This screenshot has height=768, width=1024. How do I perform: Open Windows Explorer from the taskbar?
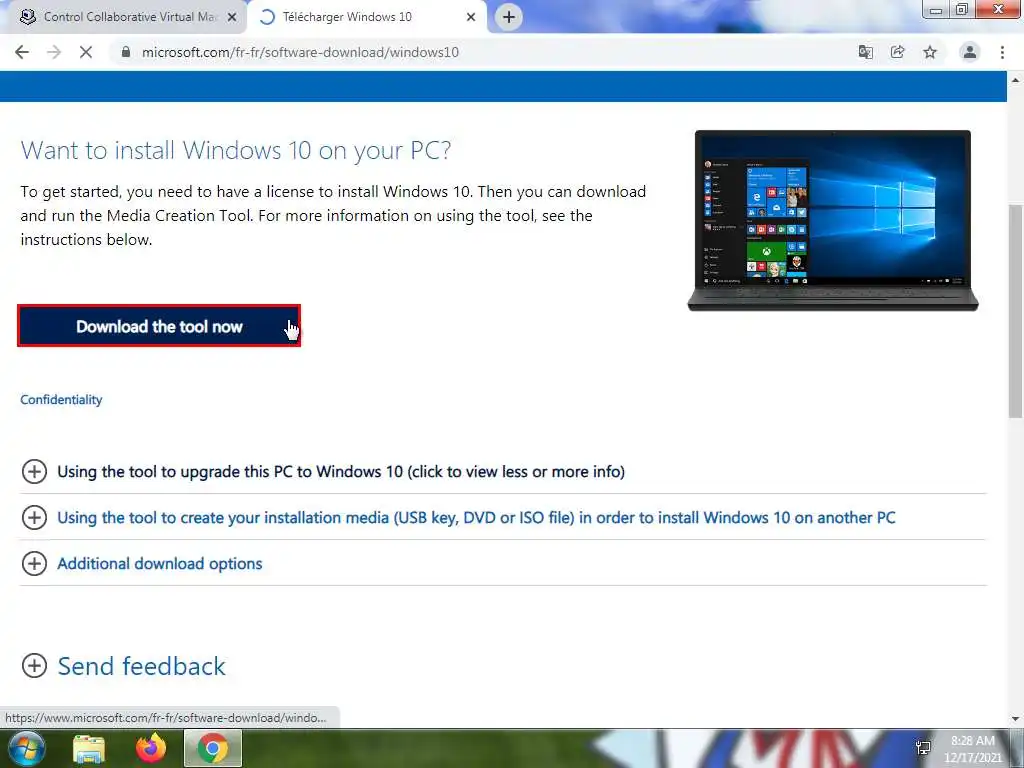89,748
